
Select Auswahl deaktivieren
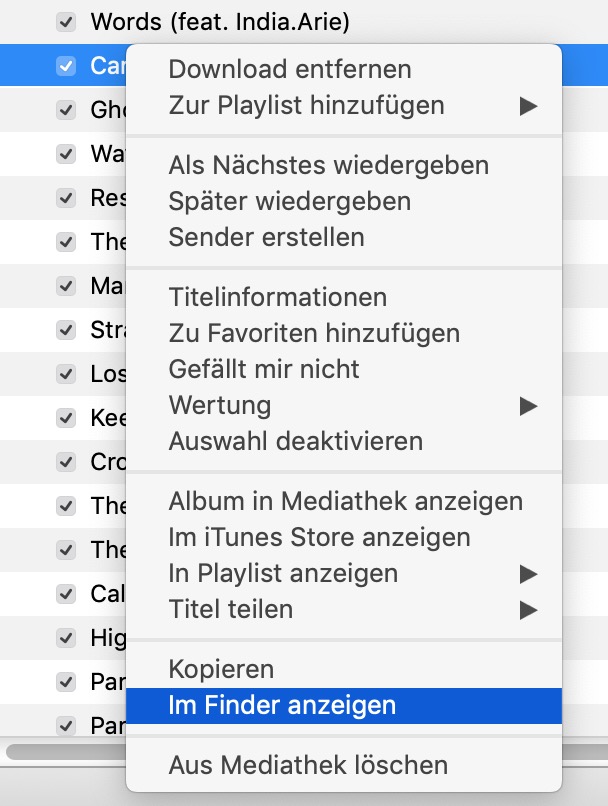[295, 441]
